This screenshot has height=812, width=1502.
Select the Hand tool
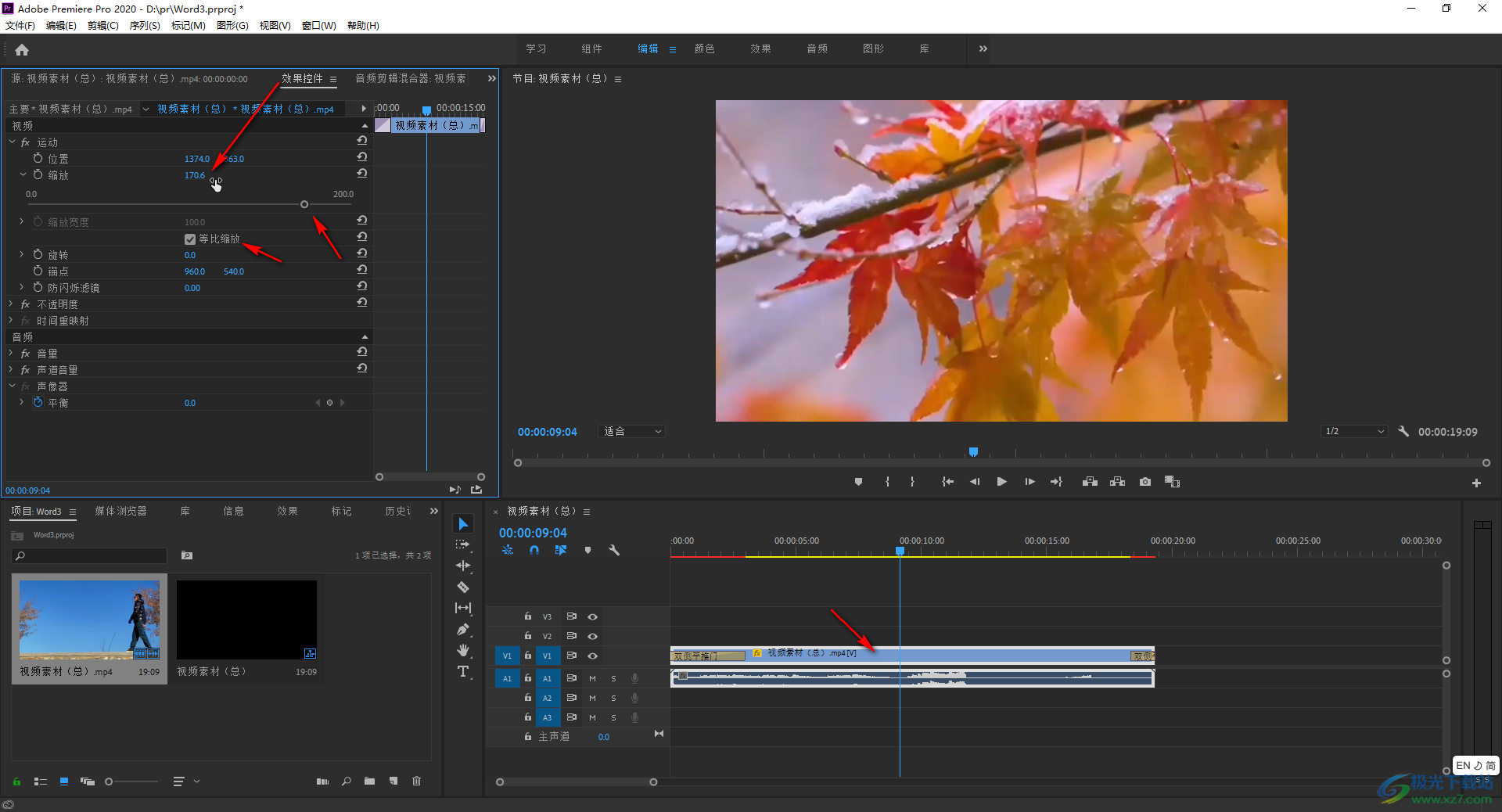463,650
